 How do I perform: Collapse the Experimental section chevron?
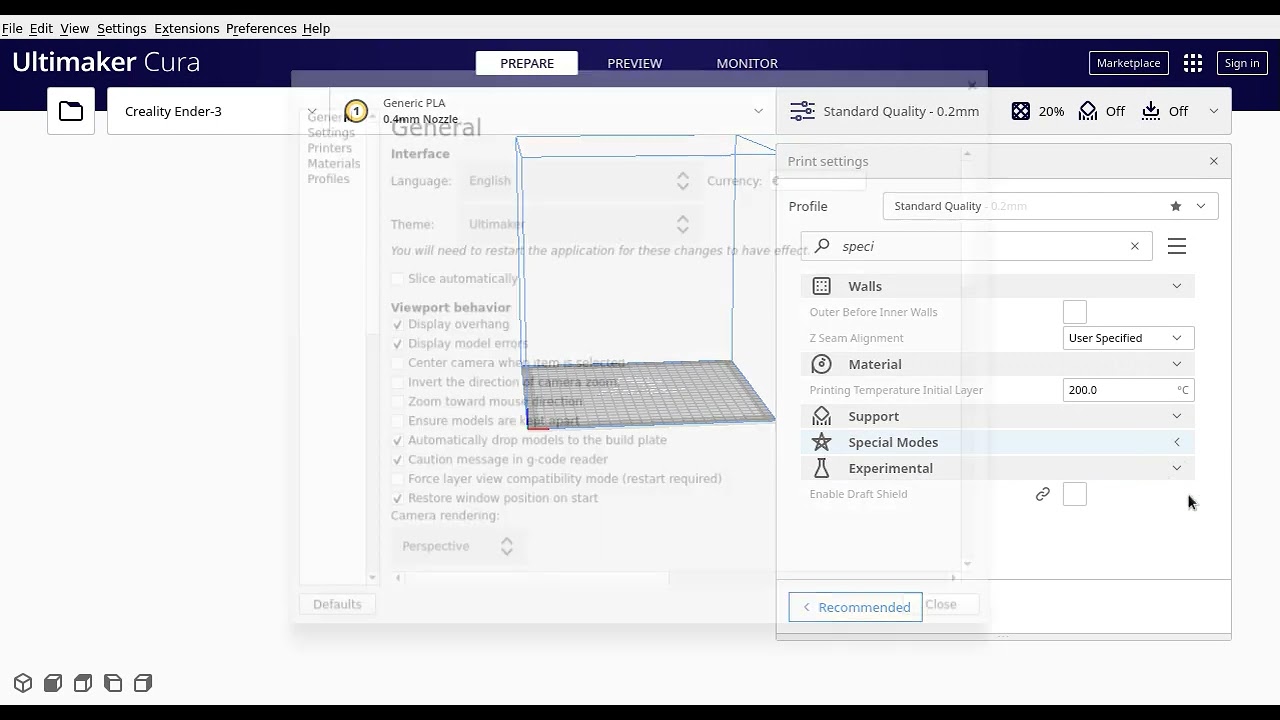(x=1177, y=468)
